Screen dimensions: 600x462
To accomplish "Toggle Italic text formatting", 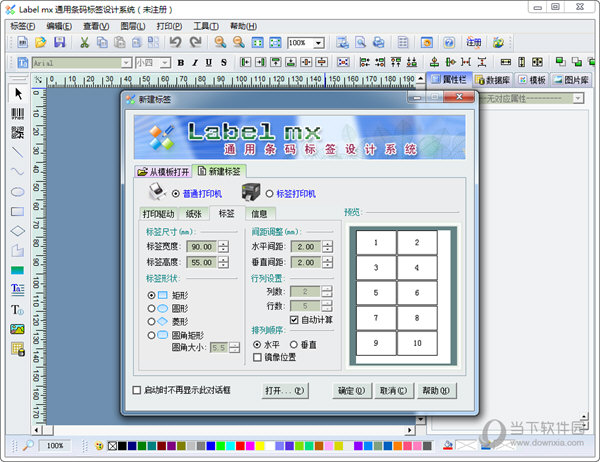I will click(x=195, y=62).
